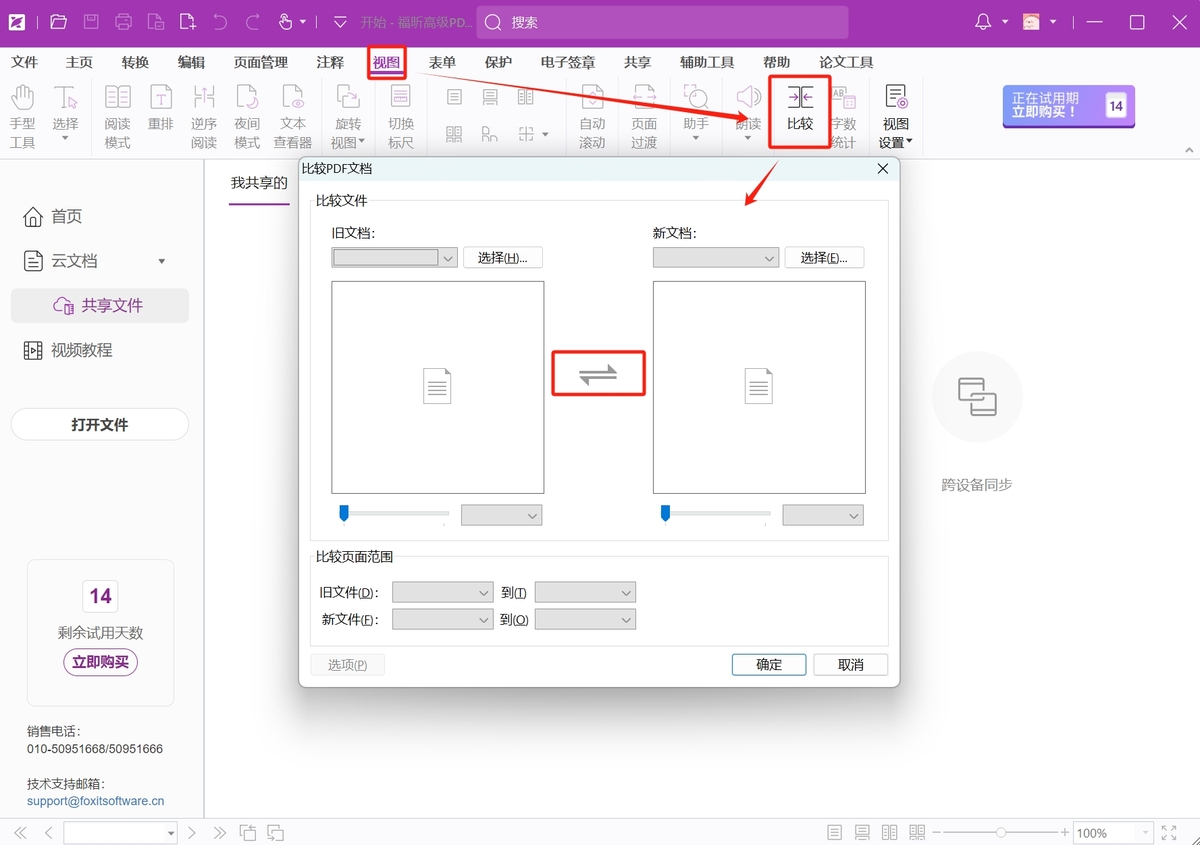Open the 旧文档 document dropdown
Viewport: 1200px width, 845px height.
tap(393, 257)
